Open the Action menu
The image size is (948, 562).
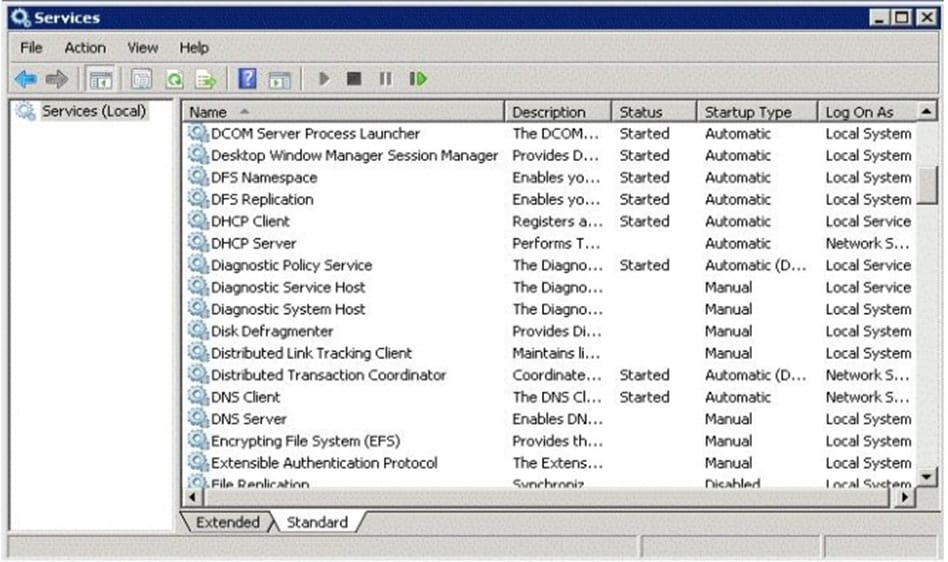(85, 47)
